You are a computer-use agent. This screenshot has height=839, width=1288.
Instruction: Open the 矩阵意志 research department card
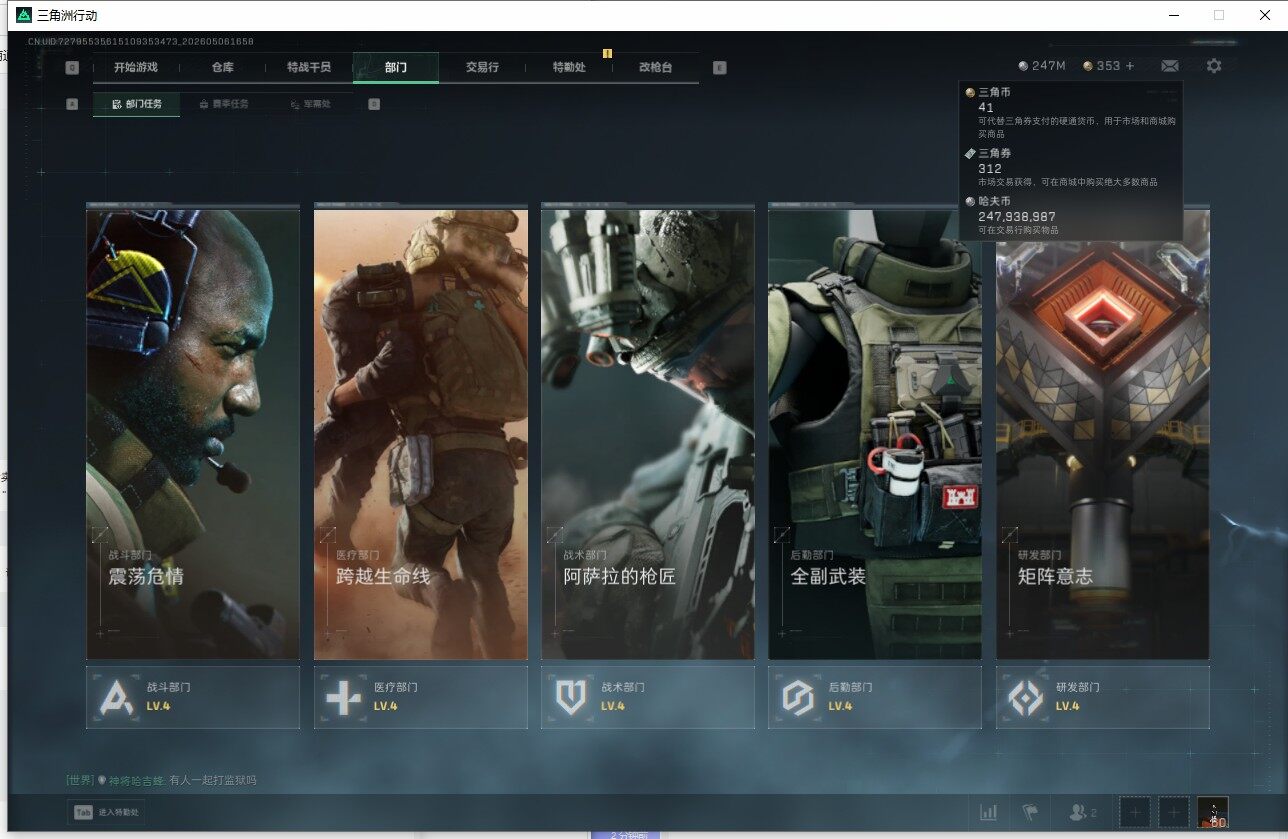coord(1103,434)
